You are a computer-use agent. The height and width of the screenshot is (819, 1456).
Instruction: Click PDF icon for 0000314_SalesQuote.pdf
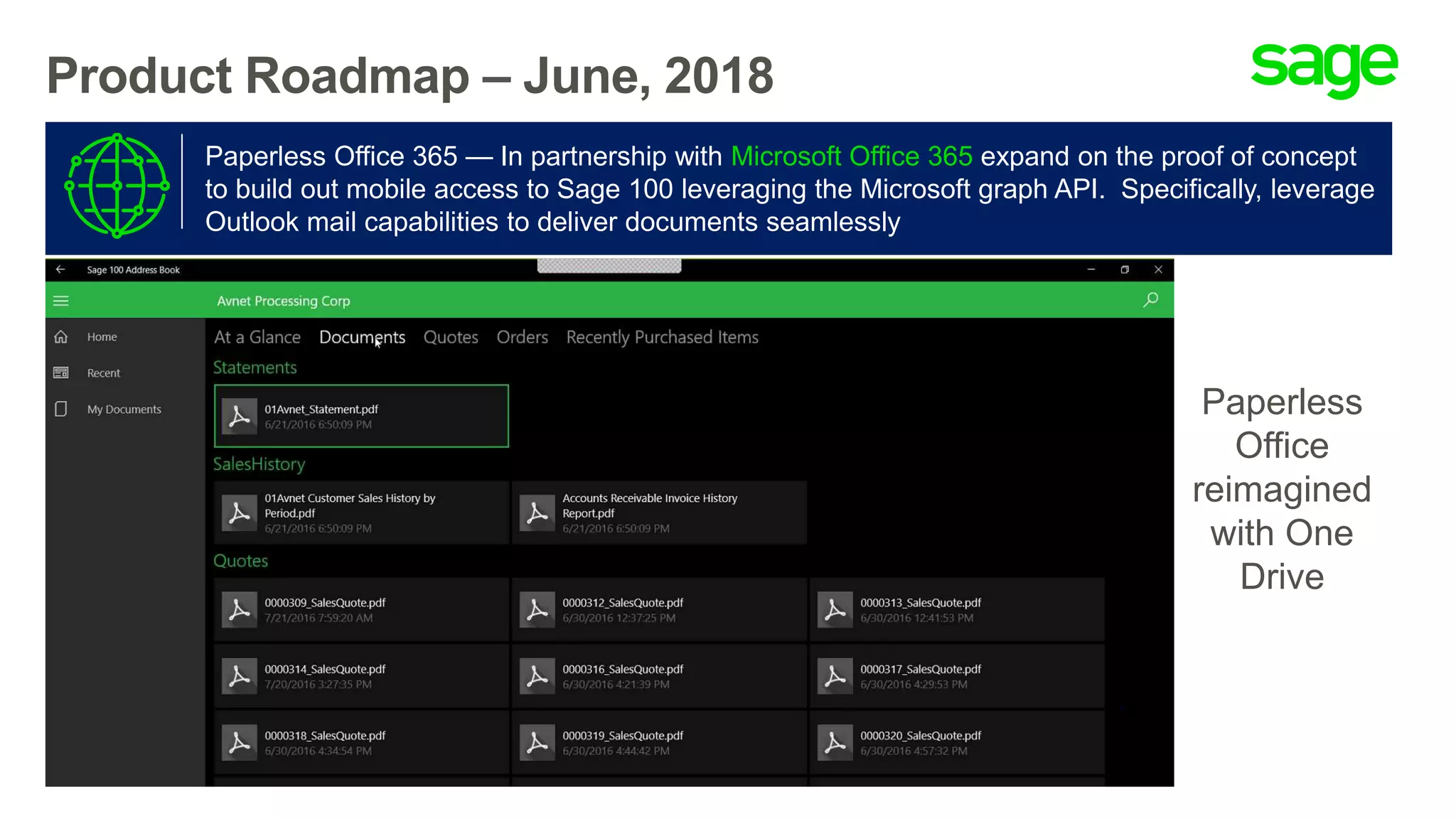point(239,676)
